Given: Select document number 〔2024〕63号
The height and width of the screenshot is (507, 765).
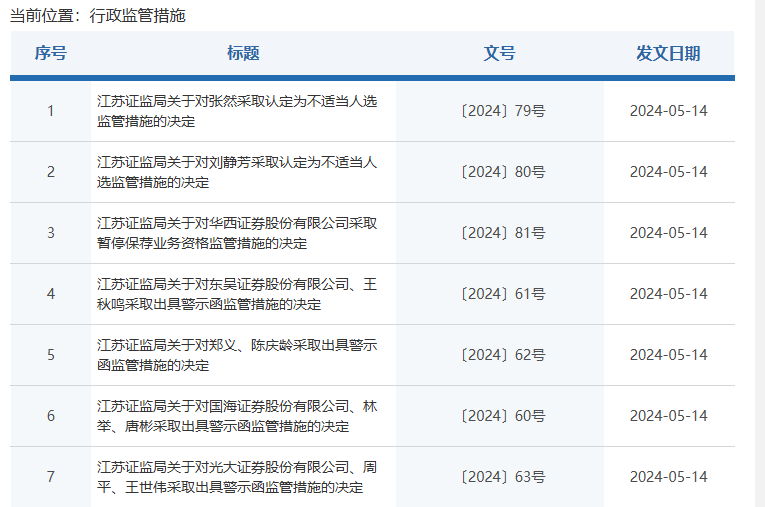Looking at the screenshot, I should pyautogui.click(x=503, y=477).
